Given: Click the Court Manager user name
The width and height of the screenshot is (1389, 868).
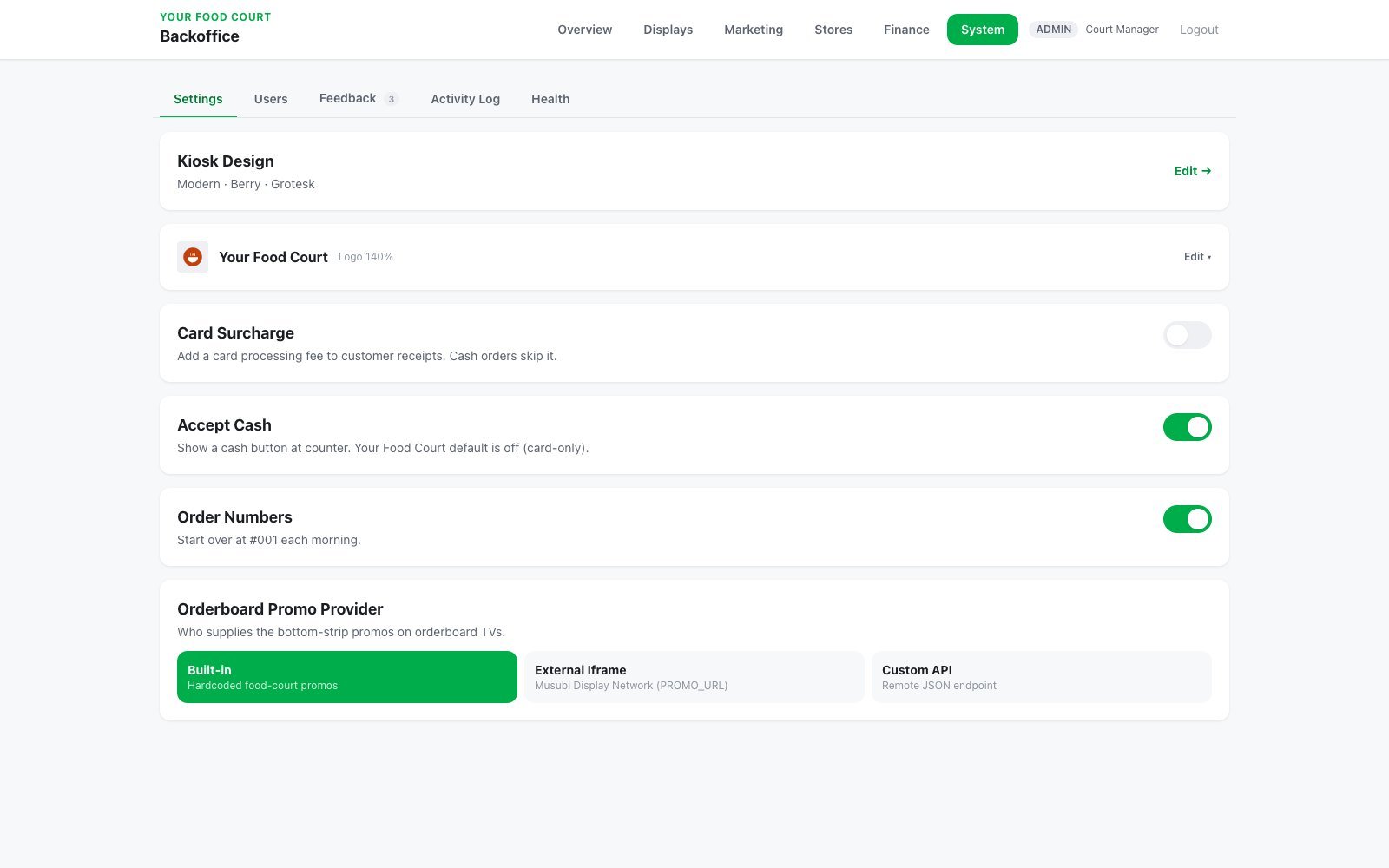Looking at the screenshot, I should coord(1122,30).
